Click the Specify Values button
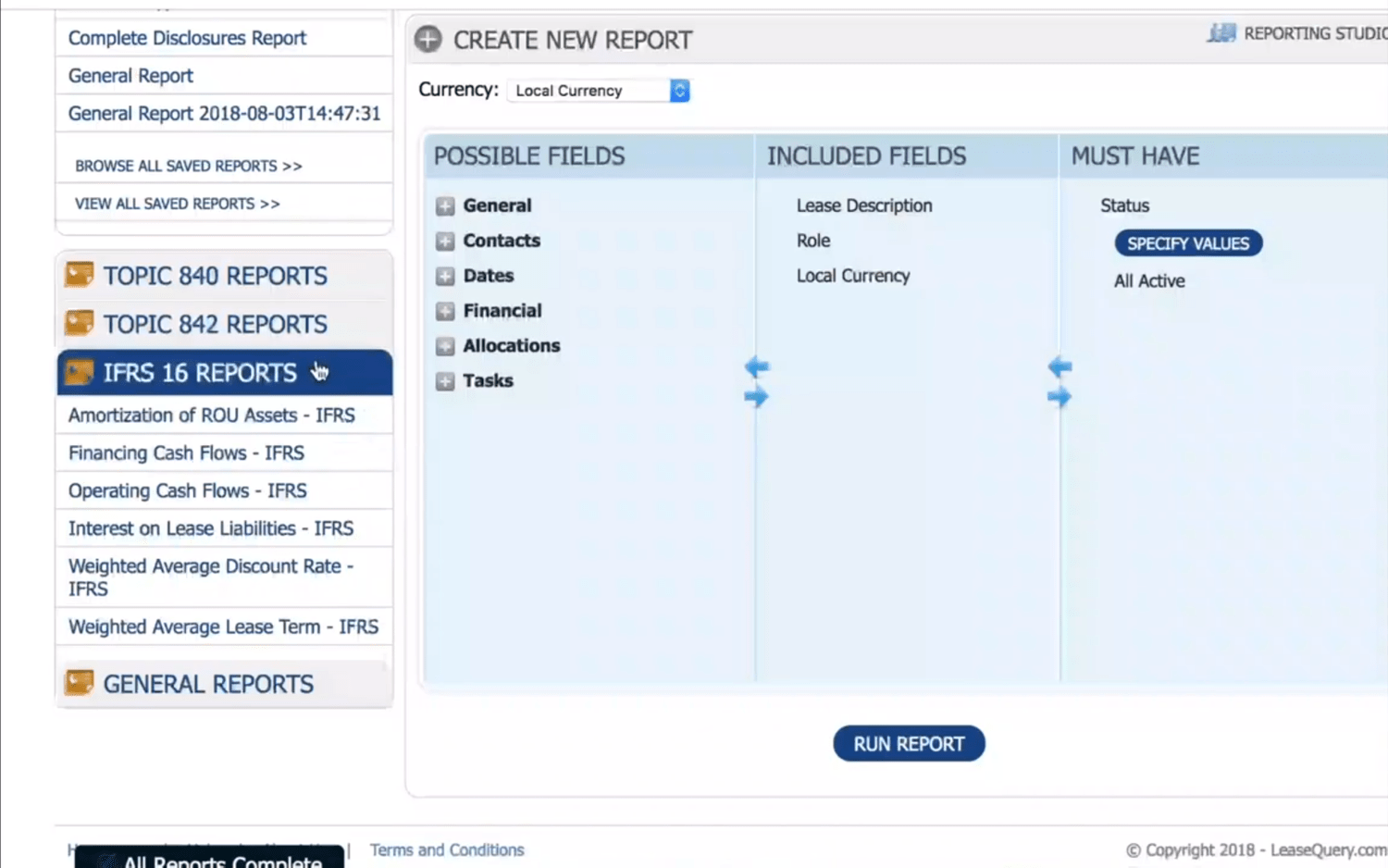Screen dimensions: 1388x868 (1188, 243)
